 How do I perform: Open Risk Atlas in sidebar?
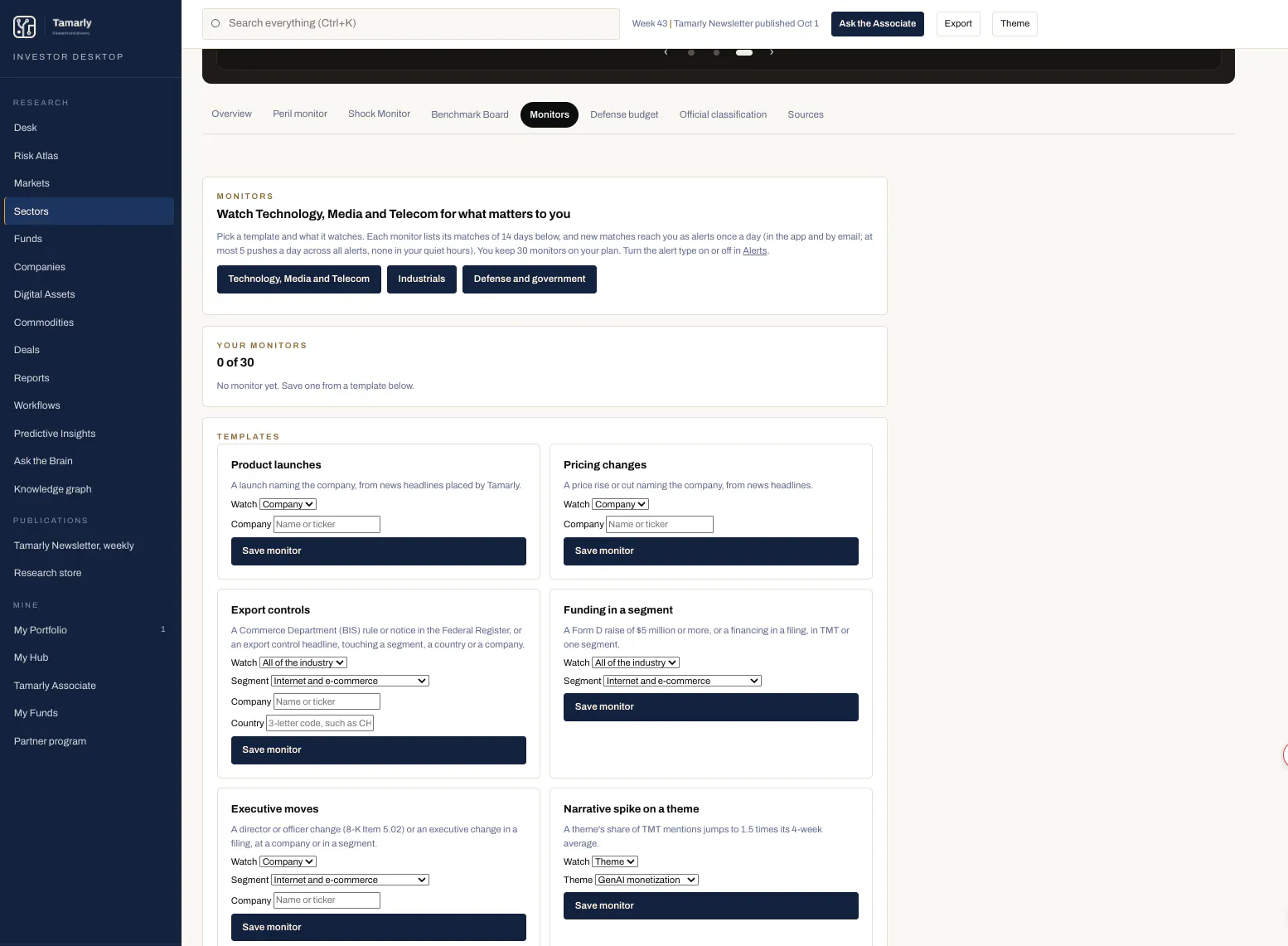(90, 156)
